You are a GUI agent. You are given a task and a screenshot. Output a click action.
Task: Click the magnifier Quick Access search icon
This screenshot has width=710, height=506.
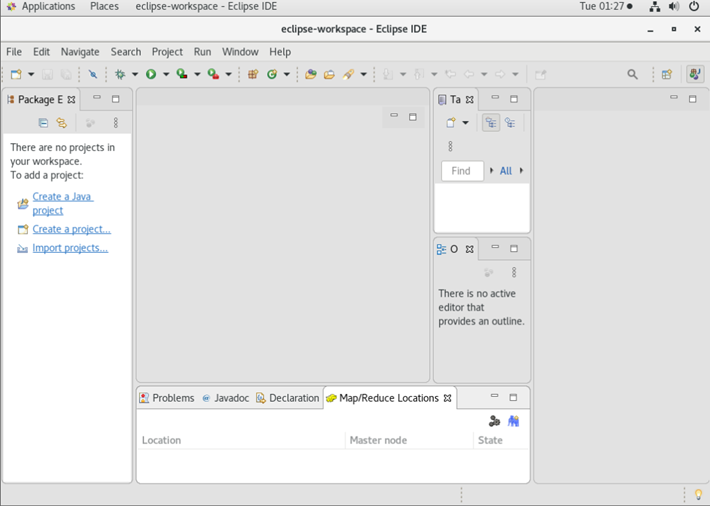(x=633, y=74)
